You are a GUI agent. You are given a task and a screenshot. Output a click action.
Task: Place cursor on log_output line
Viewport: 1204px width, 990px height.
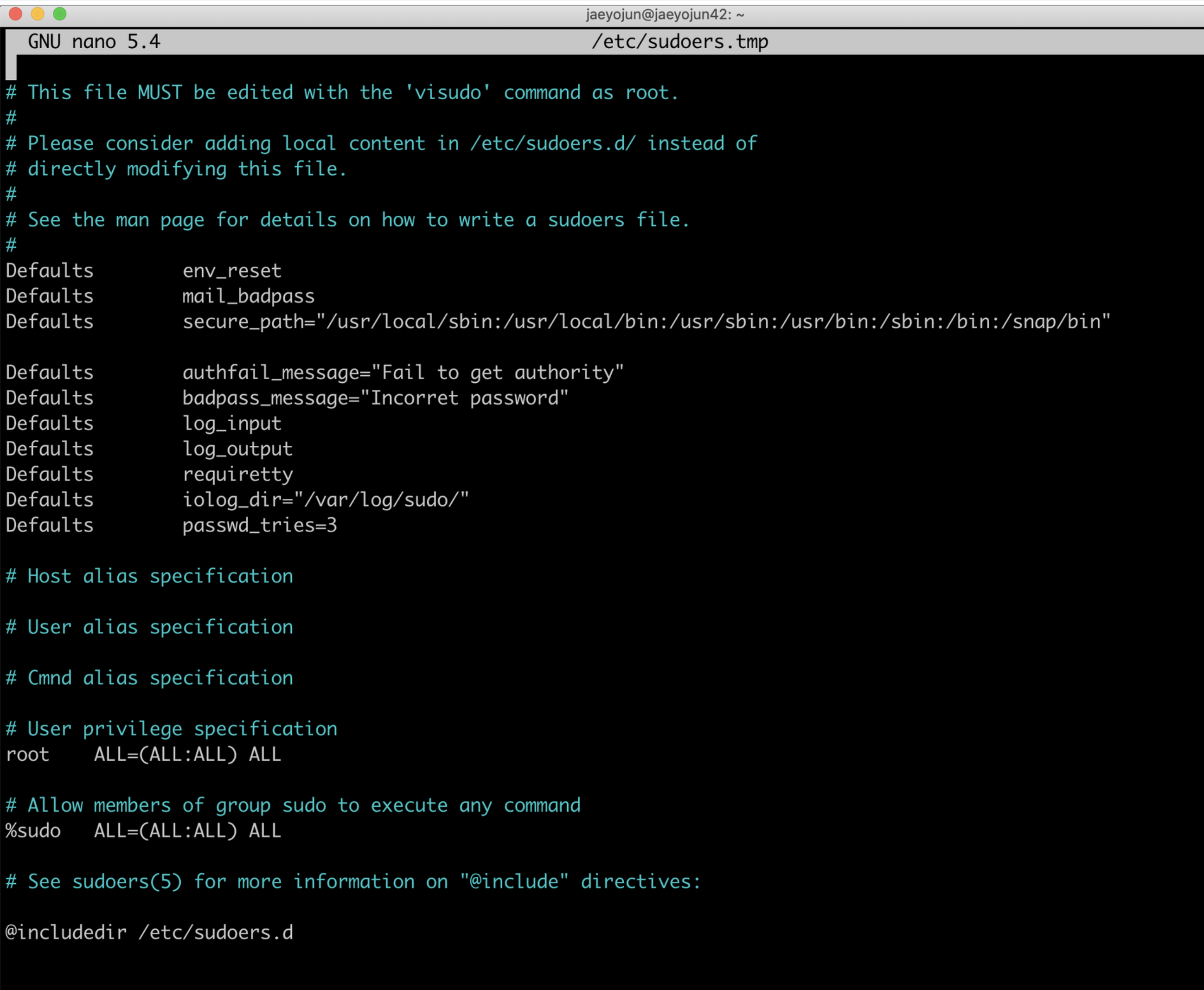coord(237,450)
